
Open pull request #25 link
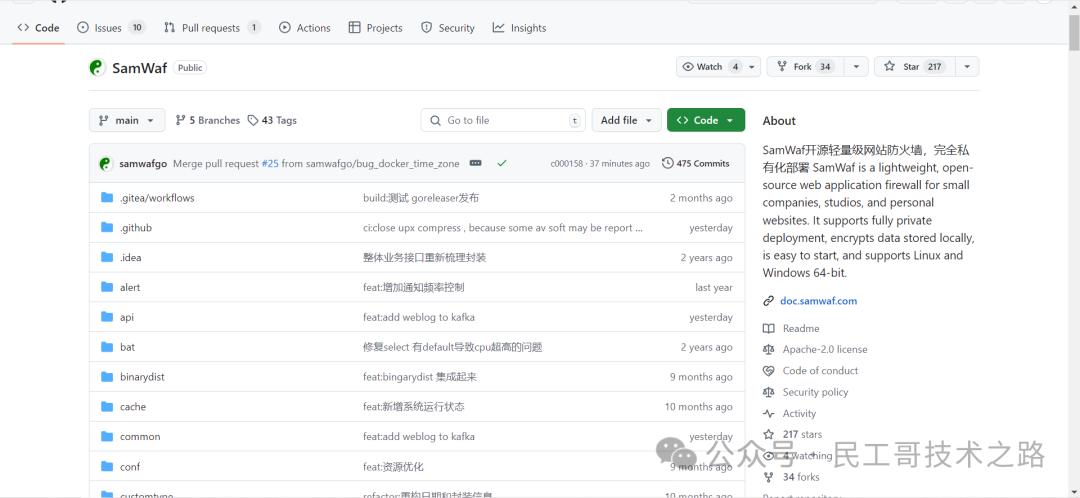coord(270,164)
